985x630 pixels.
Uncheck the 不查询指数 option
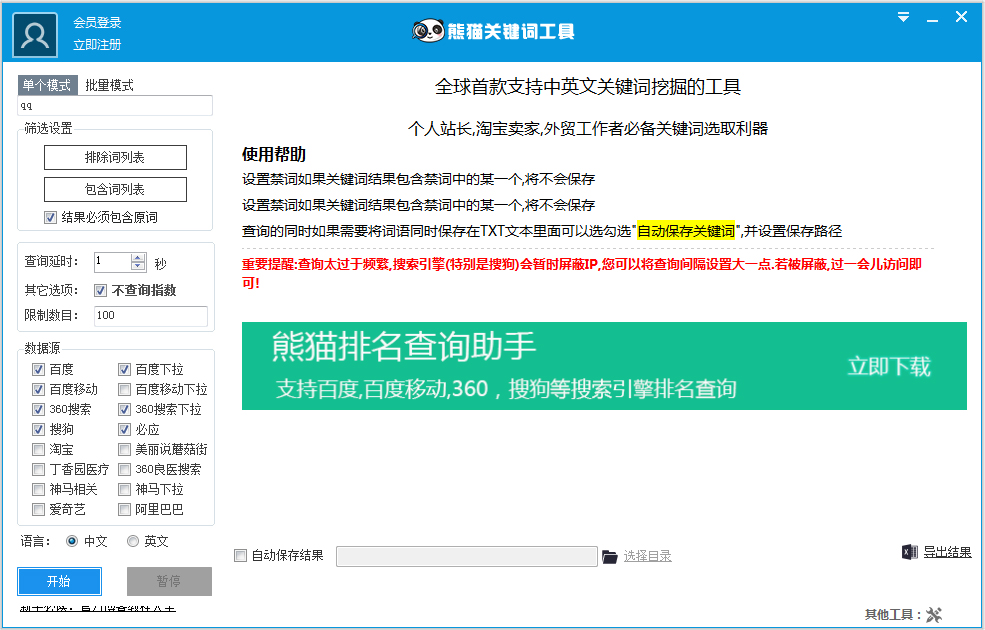coord(100,290)
